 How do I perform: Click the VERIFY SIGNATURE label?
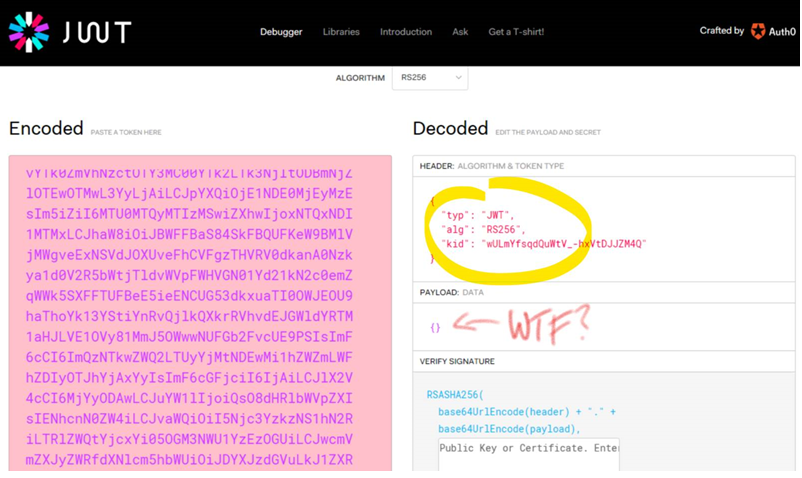[x=457, y=361]
